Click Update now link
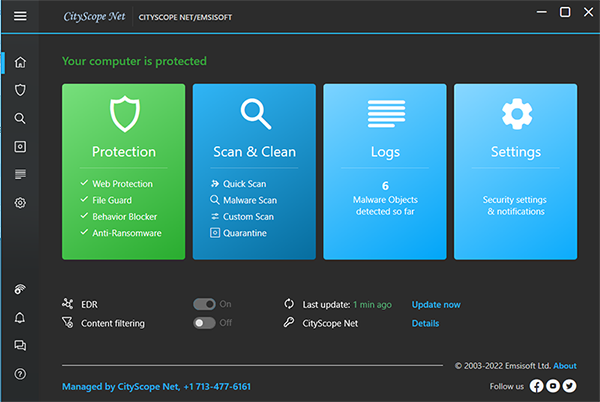 (x=436, y=304)
